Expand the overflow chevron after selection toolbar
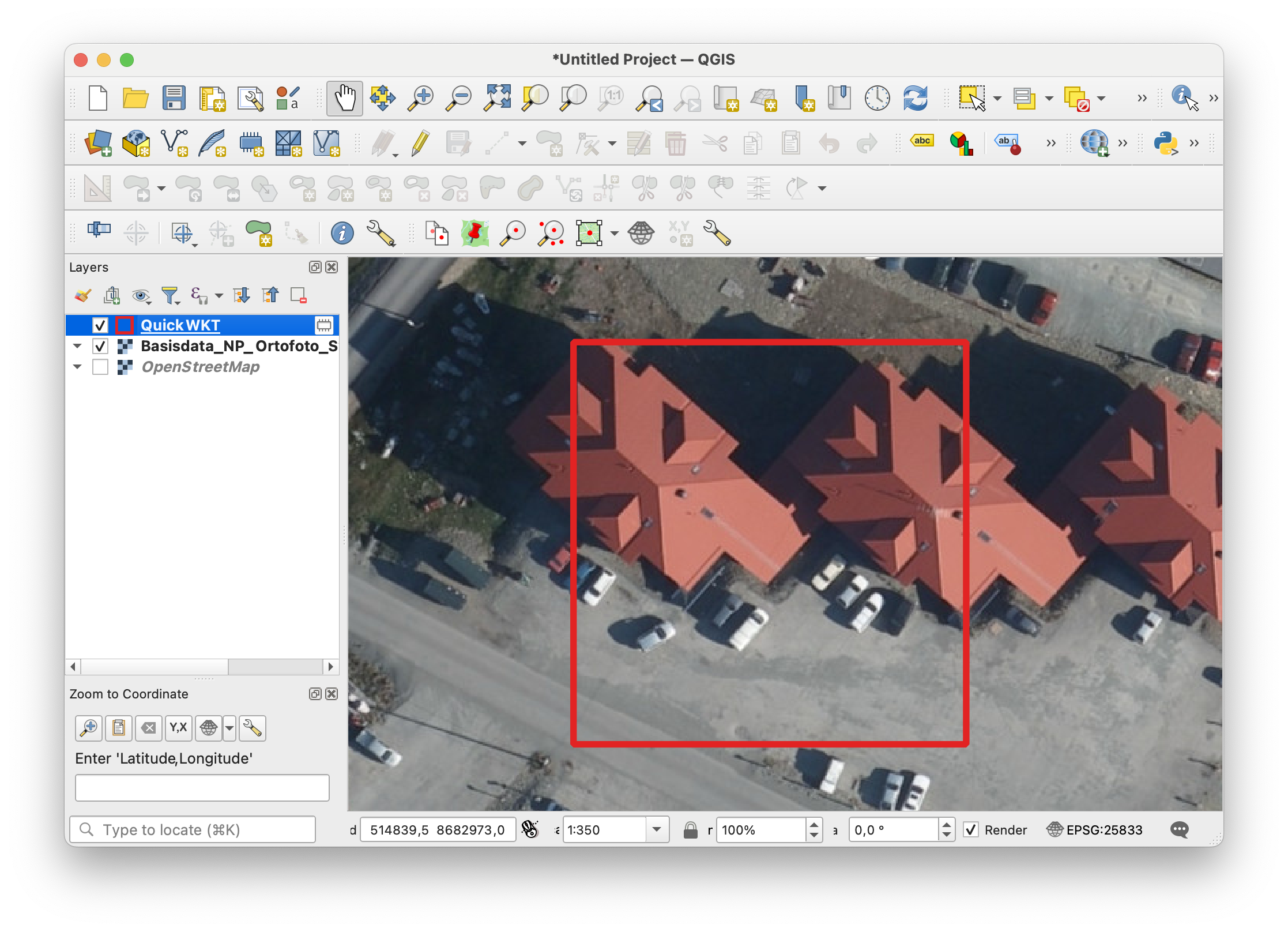This screenshot has width=1288, height=932. (x=1142, y=98)
